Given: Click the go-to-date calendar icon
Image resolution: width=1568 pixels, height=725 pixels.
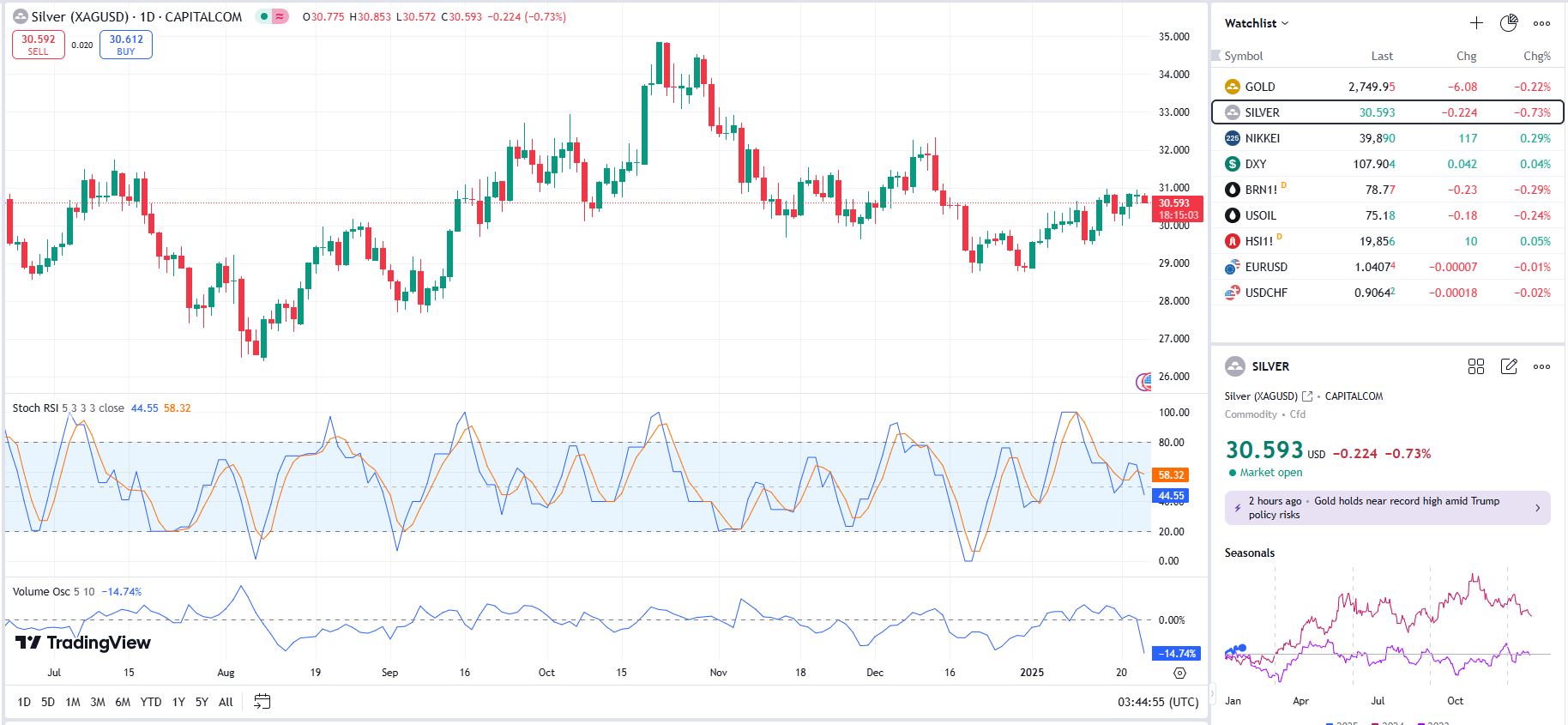Looking at the screenshot, I should click(262, 702).
